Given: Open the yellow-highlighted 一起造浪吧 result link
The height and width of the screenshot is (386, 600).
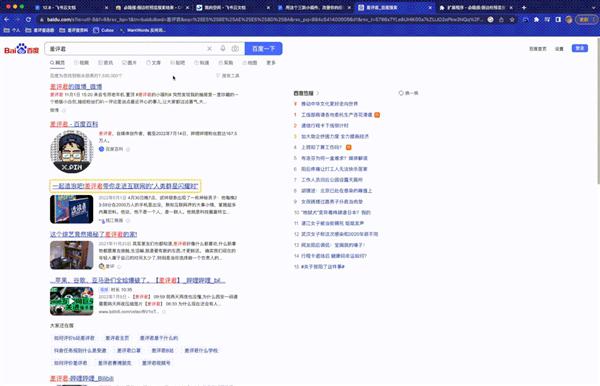Looking at the screenshot, I should click(x=125, y=186).
